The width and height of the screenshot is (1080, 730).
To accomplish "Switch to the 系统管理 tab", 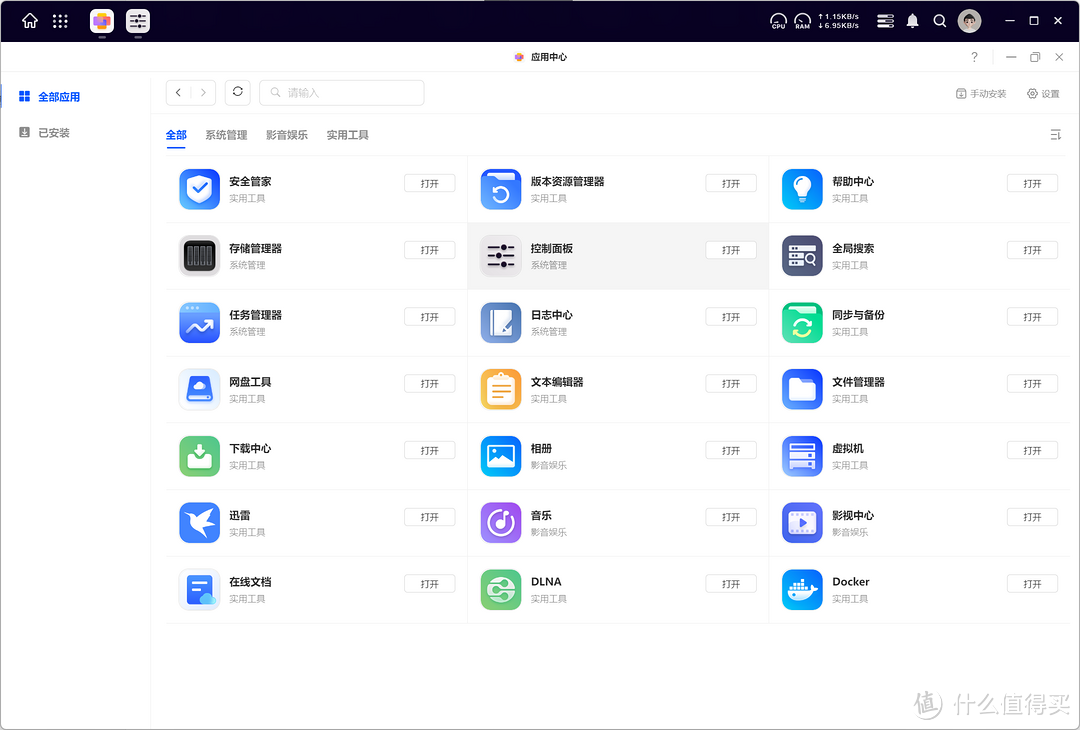I will pos(226,134).
